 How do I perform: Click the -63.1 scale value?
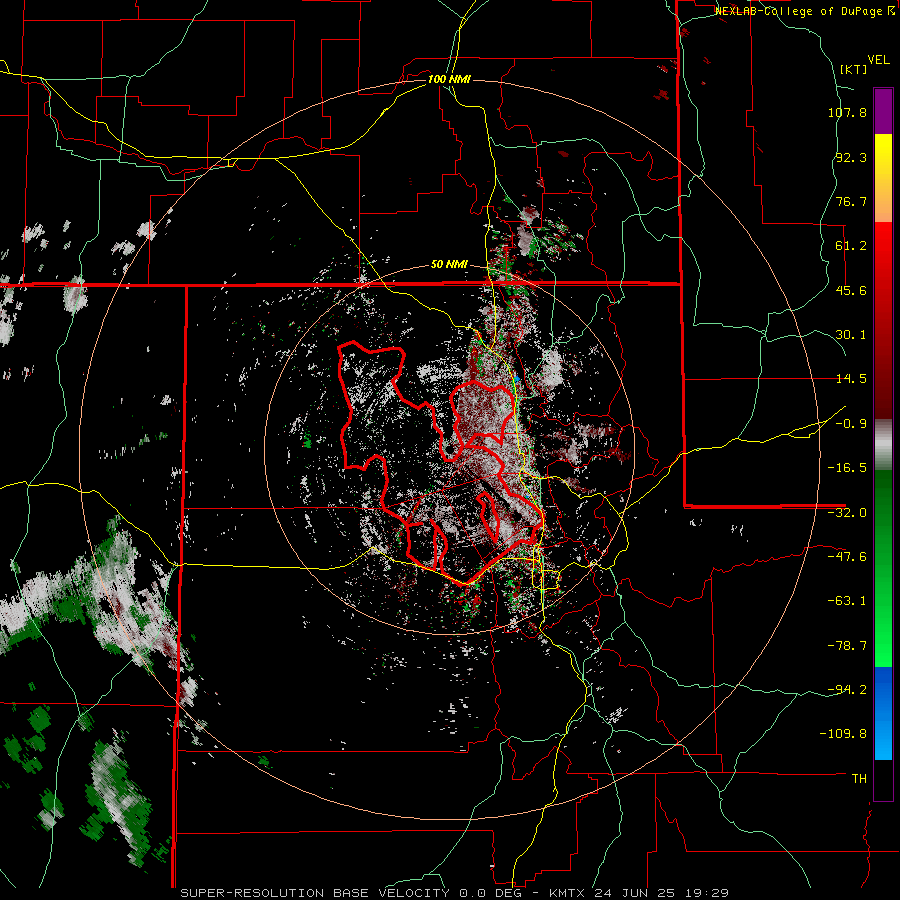click(x=847, y=601)
